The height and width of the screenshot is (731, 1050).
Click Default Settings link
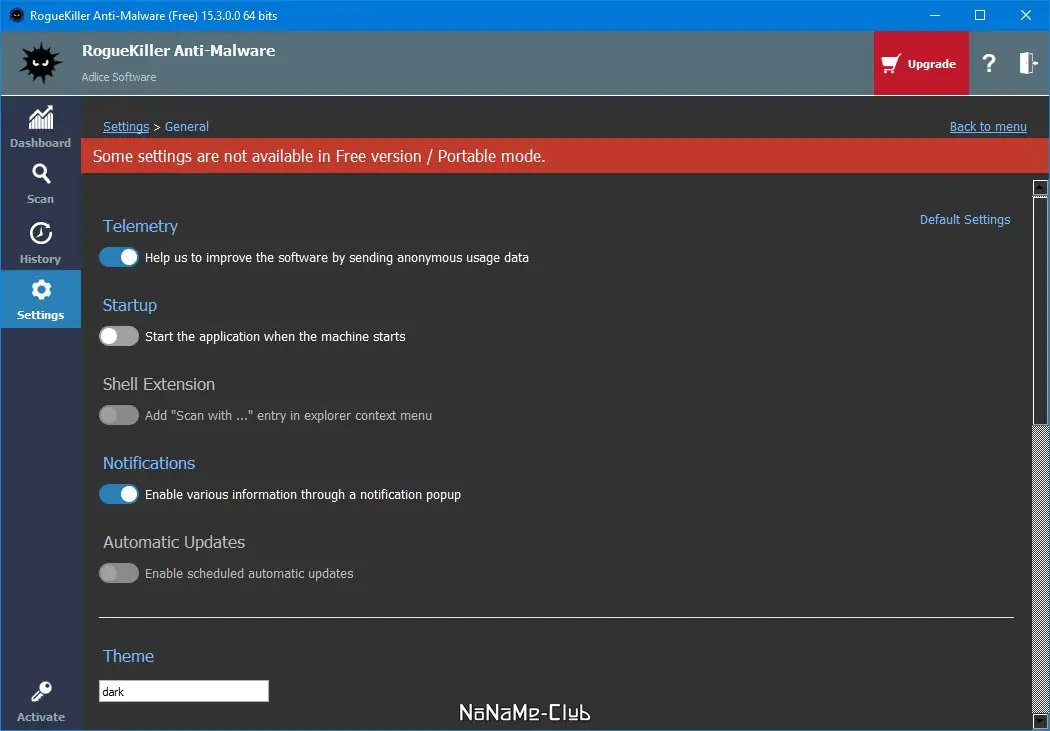(965, 220)
